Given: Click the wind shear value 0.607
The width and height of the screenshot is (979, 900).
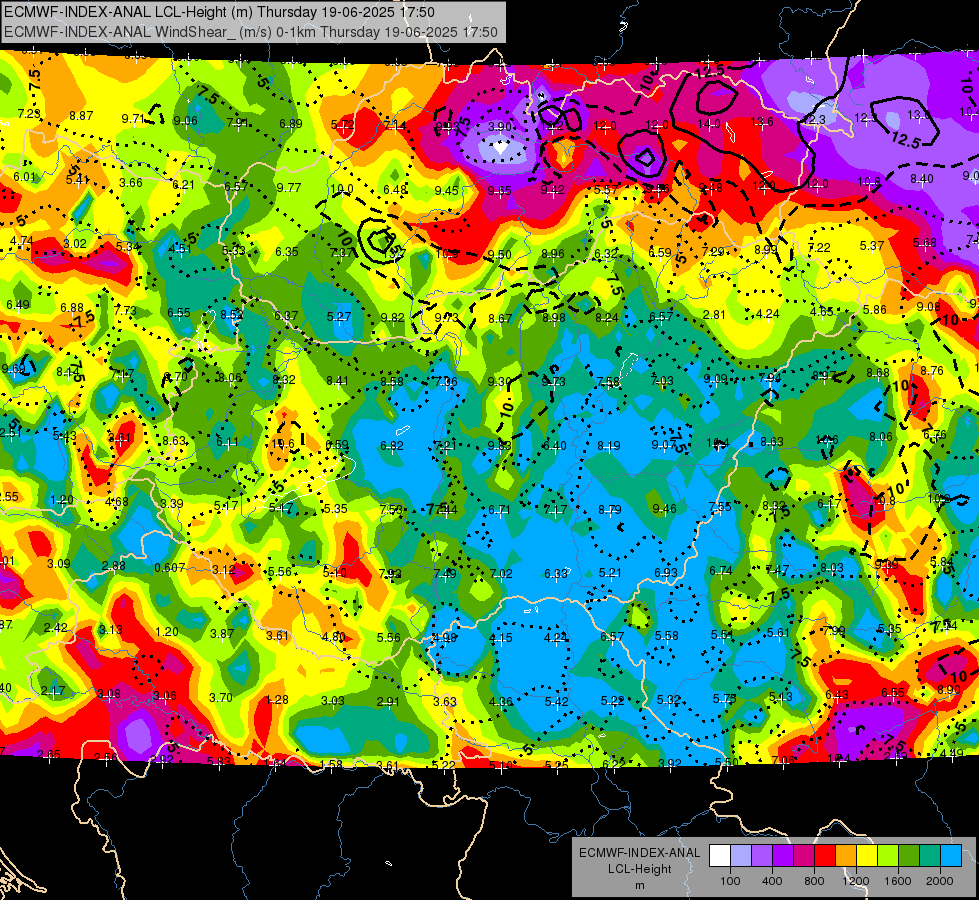Looking at the screenshot, I should 170,567.
